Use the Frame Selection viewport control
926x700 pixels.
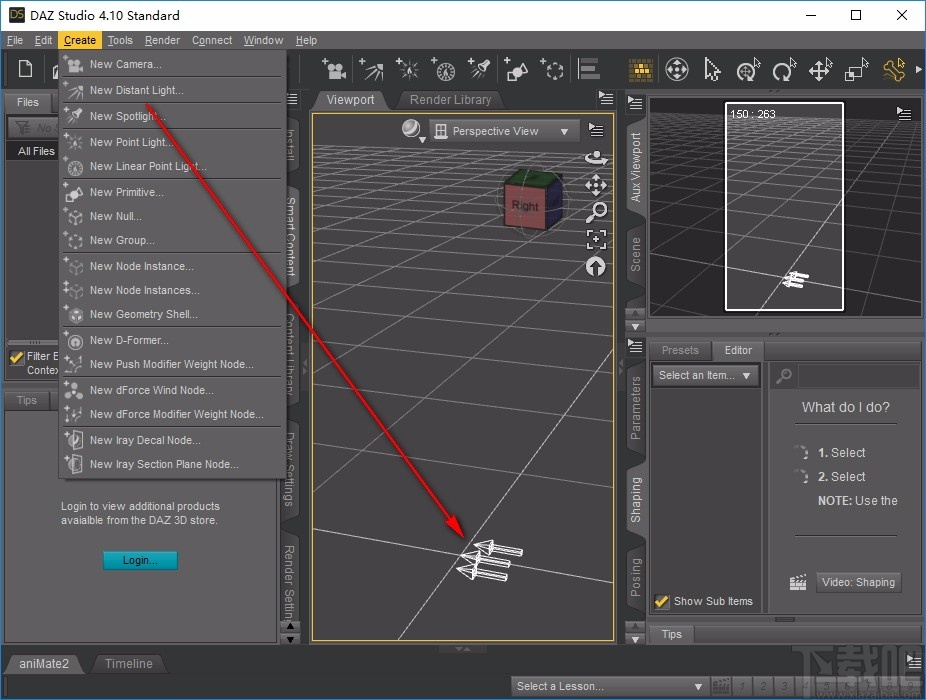[596, 238]
